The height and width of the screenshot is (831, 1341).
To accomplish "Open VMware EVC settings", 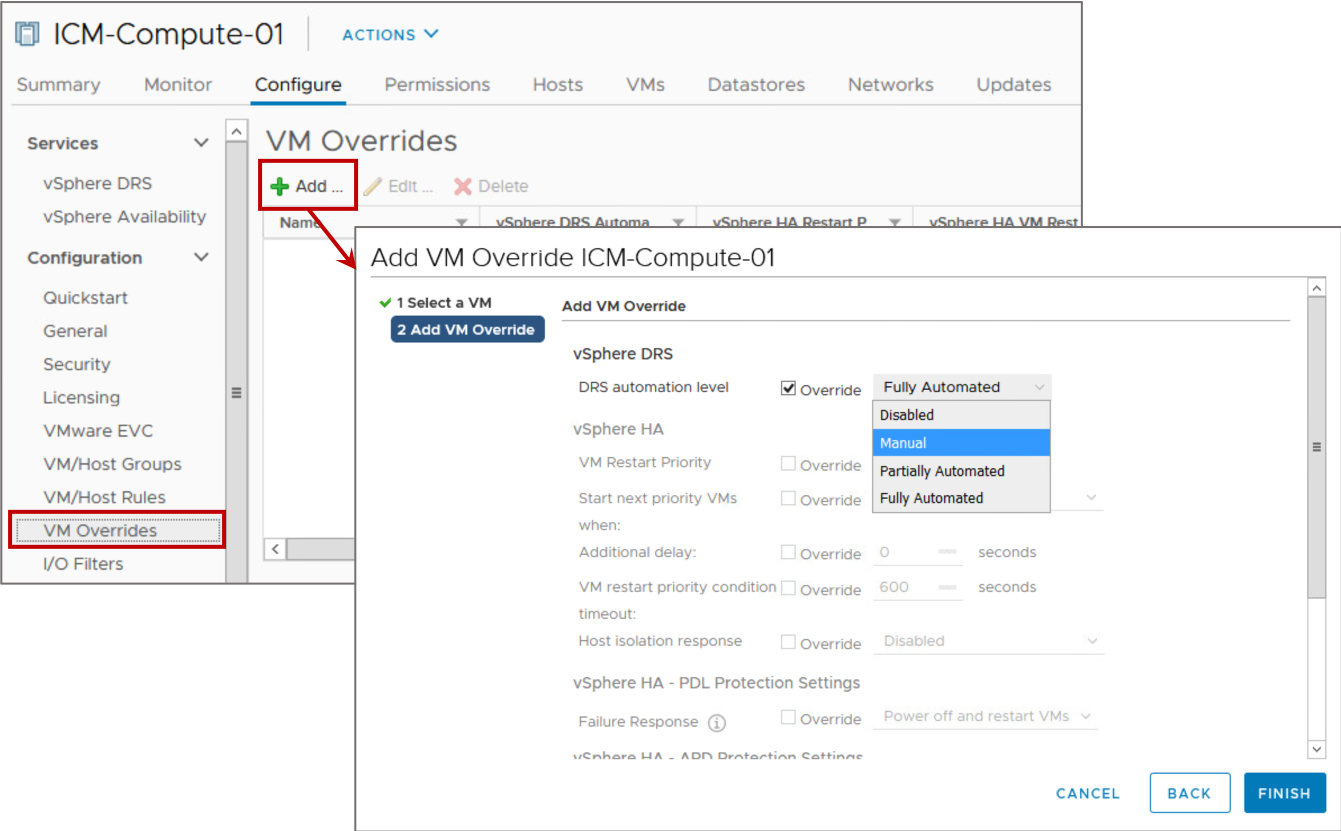I will 98,430.
